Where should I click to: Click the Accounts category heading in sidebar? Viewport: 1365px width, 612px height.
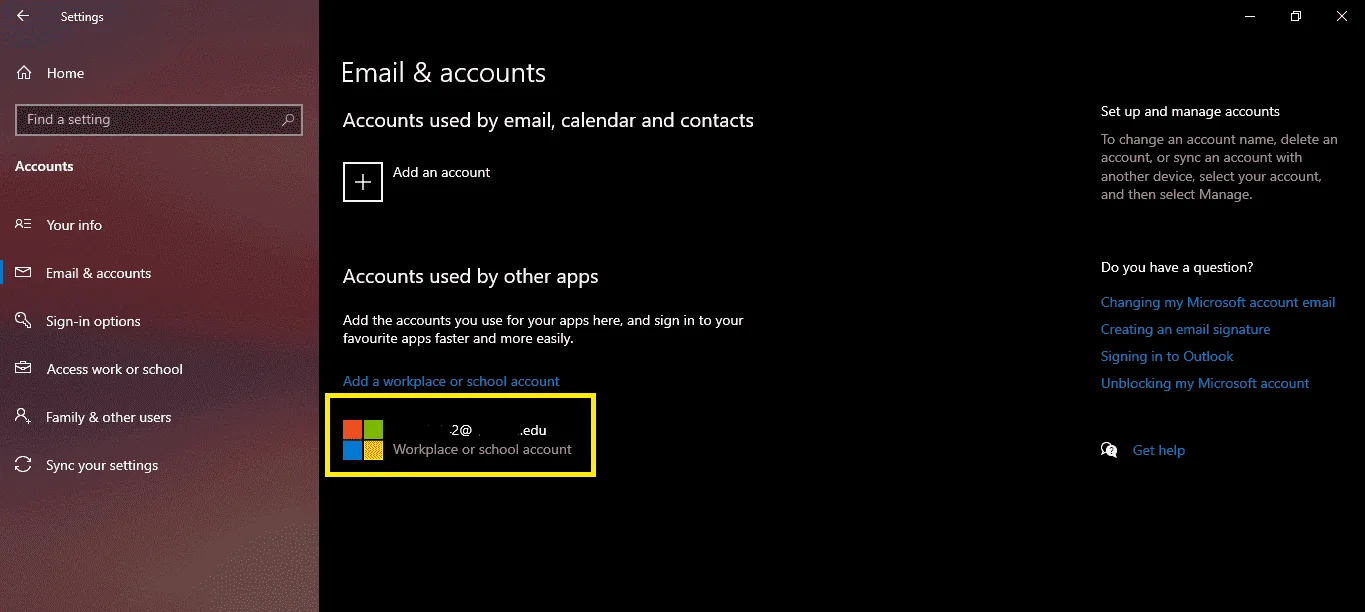pos(44,166)
